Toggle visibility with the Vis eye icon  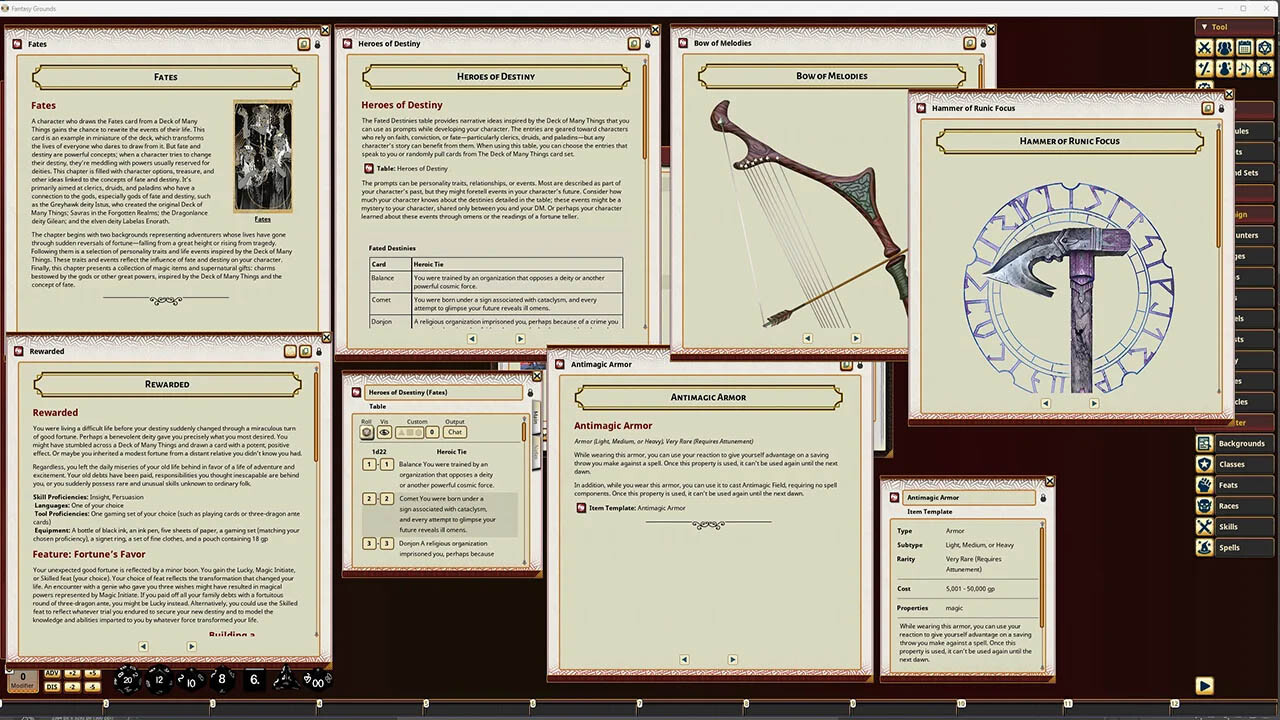pyautogui.click(x=384, y=432)
